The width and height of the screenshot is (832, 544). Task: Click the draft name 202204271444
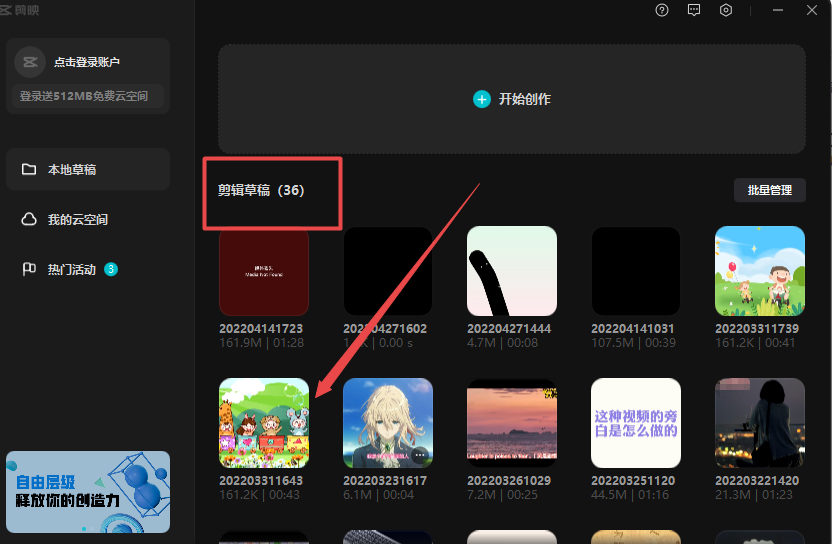509,329
